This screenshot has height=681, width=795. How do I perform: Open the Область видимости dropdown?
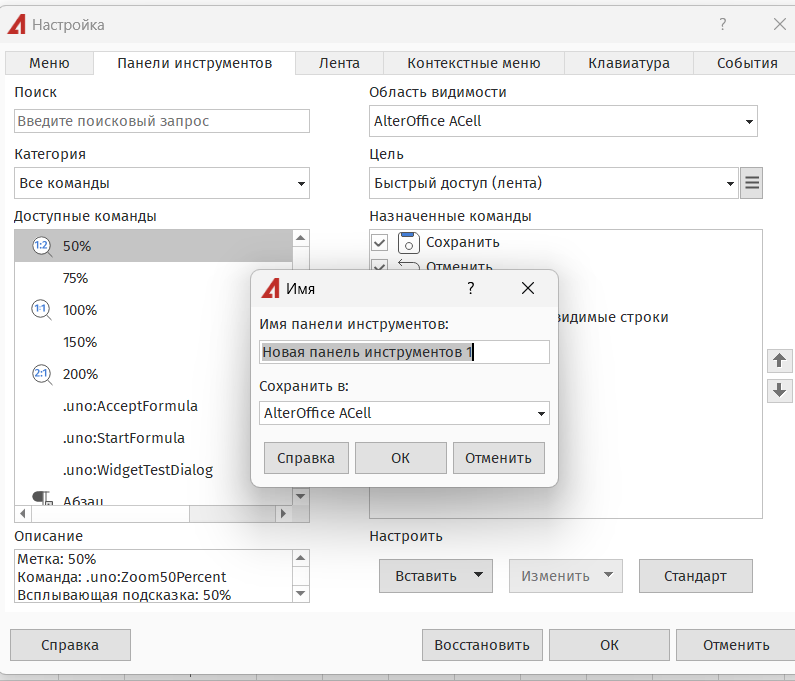point(749,122)
